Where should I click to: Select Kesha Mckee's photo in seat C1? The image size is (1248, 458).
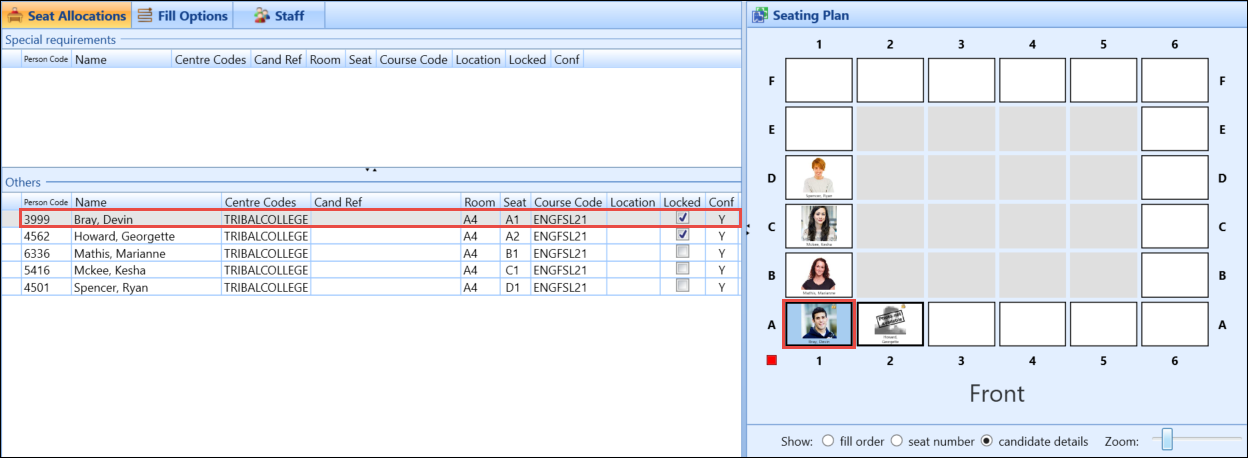click(x=819, y=226)
